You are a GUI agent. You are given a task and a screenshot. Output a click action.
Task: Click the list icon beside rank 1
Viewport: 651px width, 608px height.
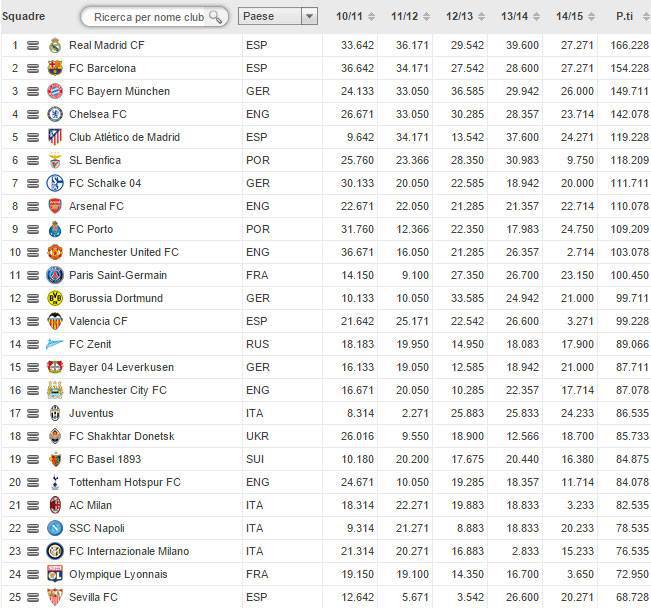(x=33, y=45)
